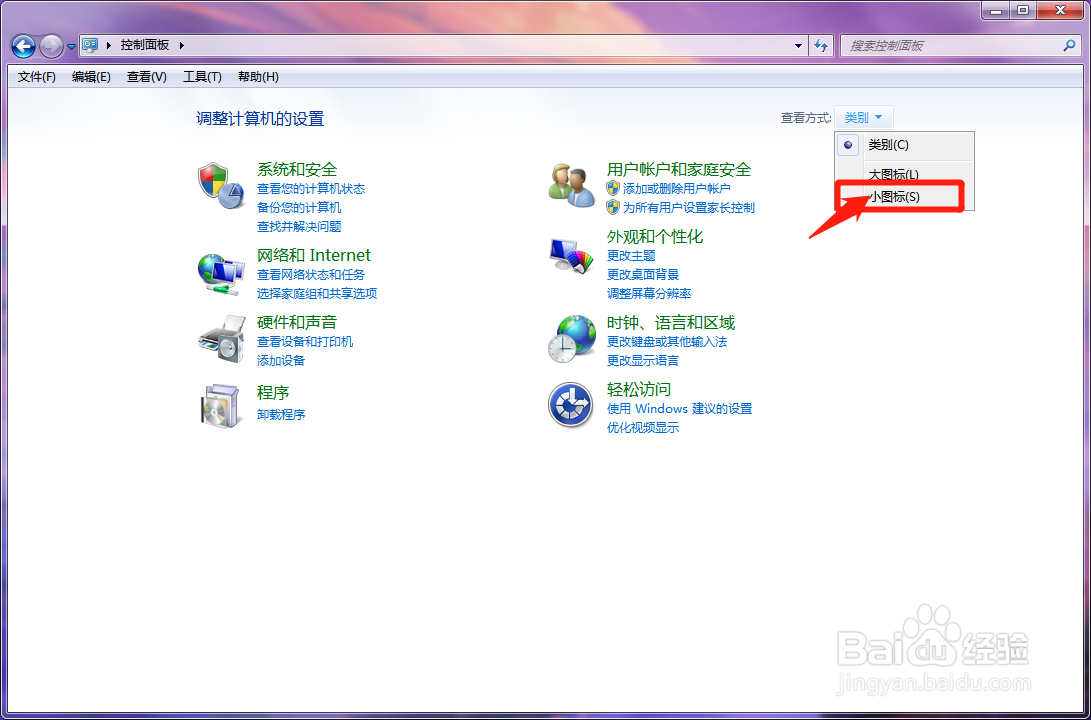Screen dimensions: 1091x720
Task: Open 硬件和声音 category heading
Action: click(x=297, y=322)
